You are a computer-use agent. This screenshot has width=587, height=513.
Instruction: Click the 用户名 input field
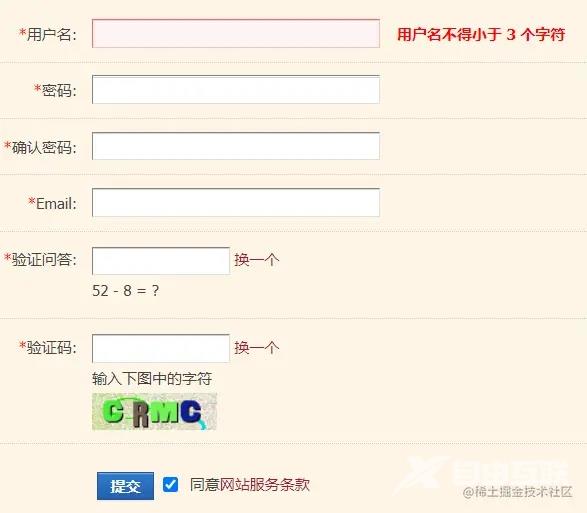(236, 34)
